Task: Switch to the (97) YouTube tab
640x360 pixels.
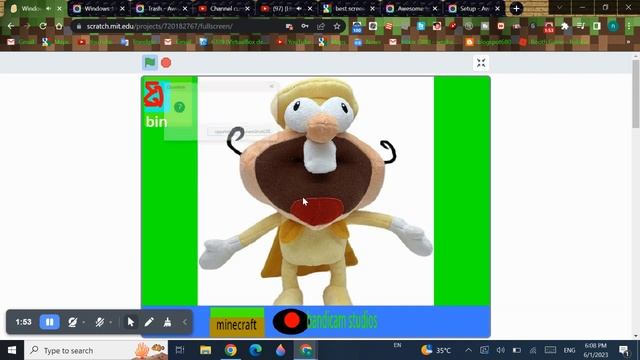Action: click(286, 9)
